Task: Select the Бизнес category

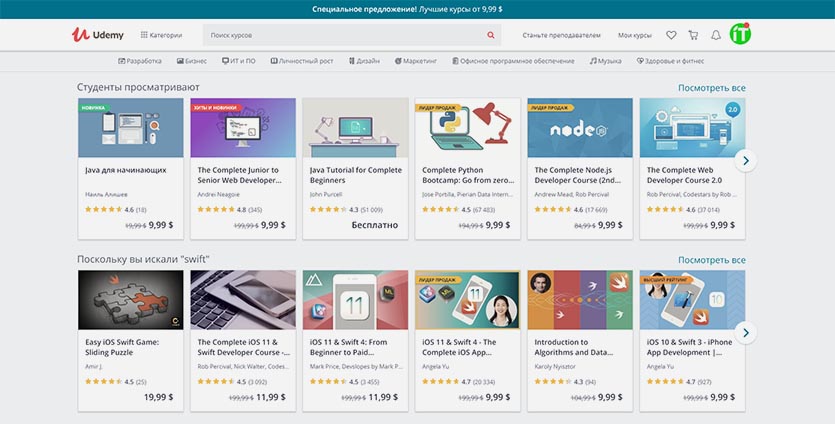Action: point(192,61)
